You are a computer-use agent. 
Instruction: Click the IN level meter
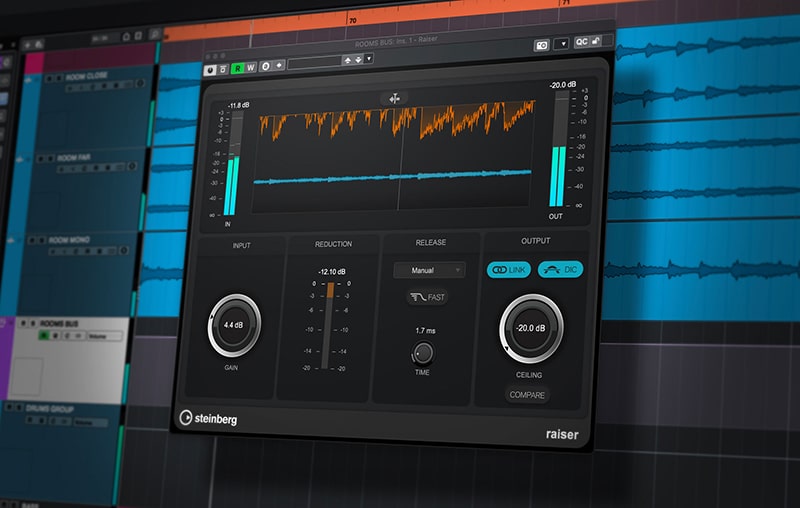[233, 163]
